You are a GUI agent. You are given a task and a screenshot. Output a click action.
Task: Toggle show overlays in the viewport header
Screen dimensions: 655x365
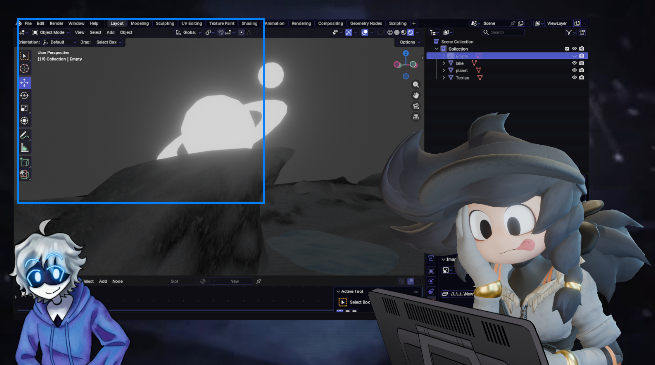coord(365,32)
